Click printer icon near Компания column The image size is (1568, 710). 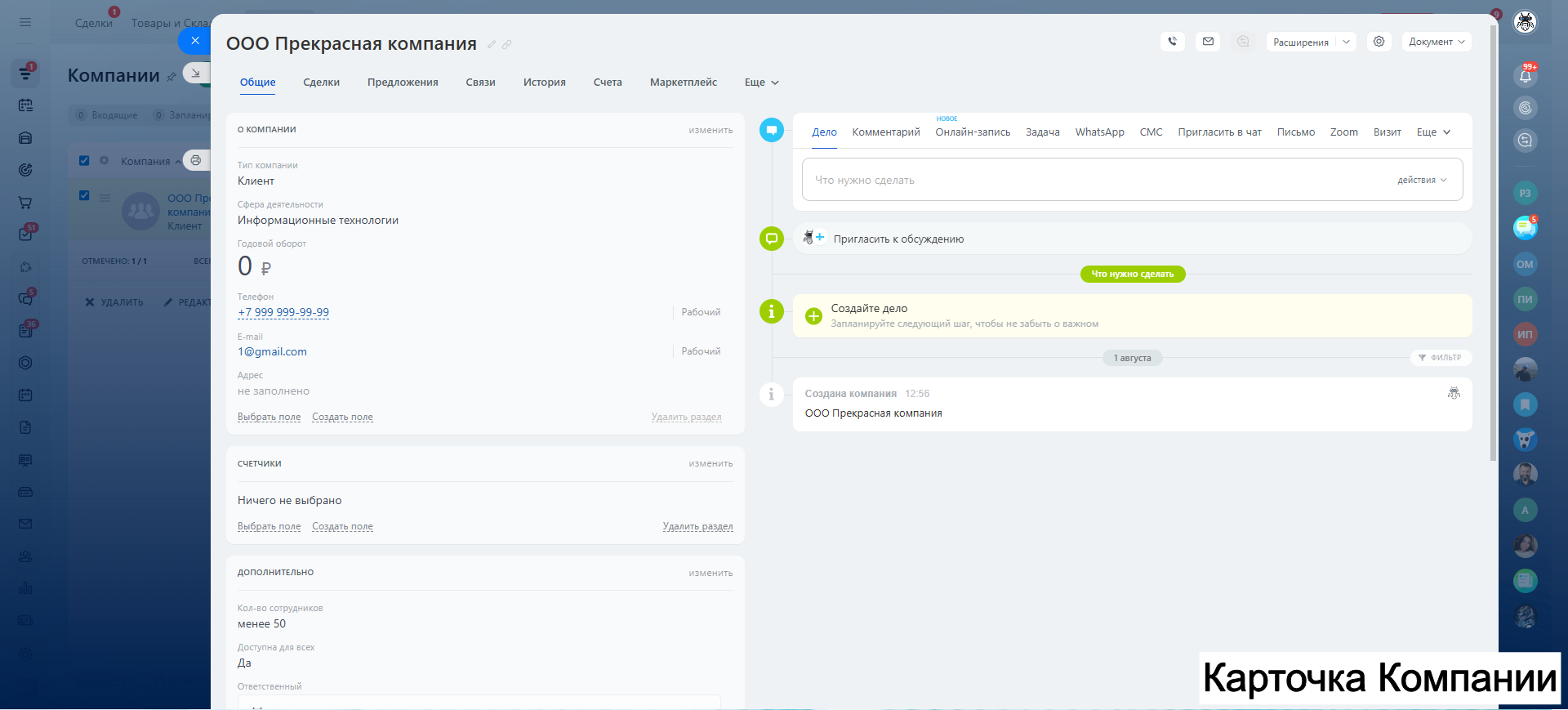pyautogui.click(x=196, y=160)
